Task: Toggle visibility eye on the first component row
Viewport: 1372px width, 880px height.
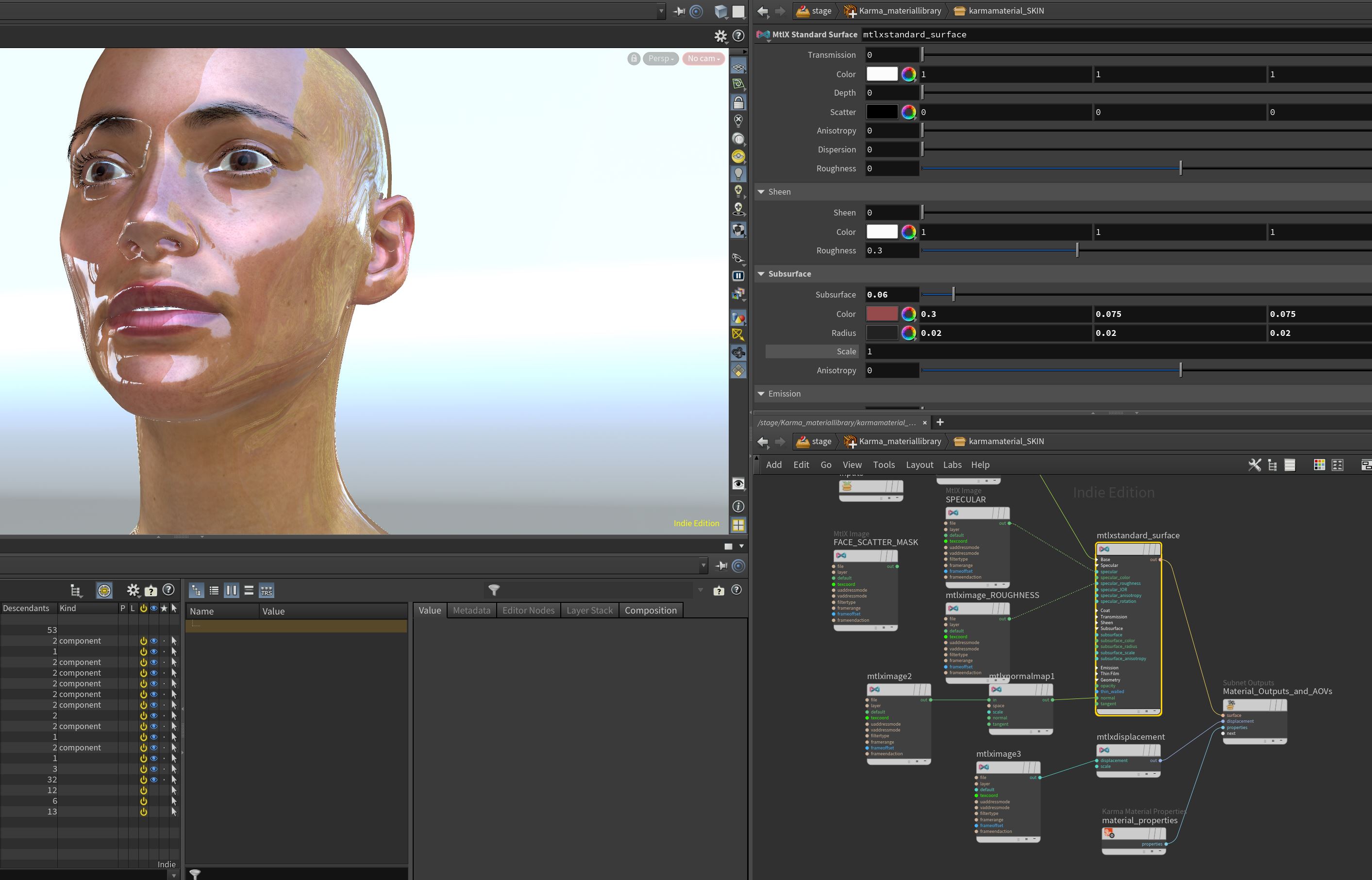Action: 154,641
